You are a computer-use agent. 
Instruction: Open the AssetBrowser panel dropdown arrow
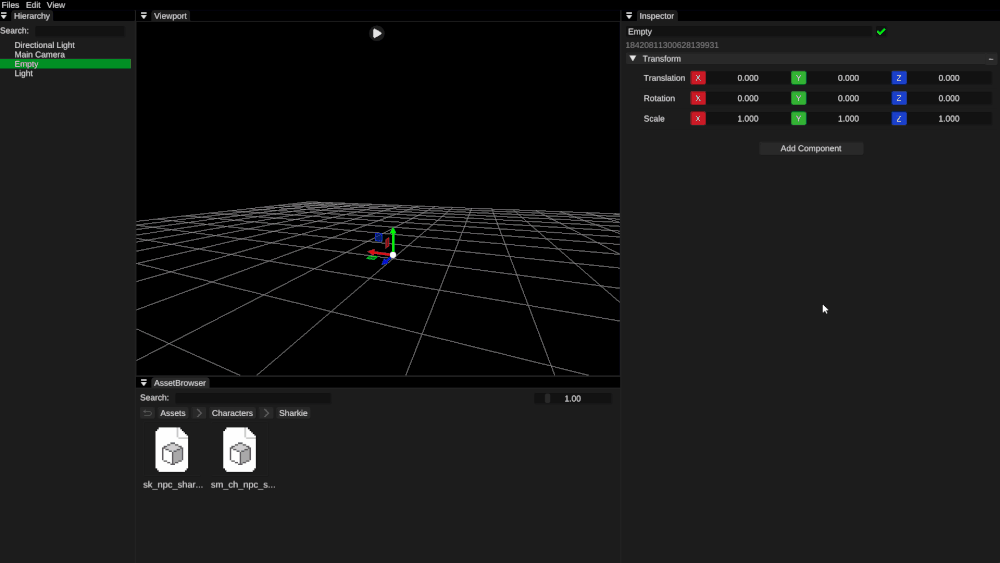coord(144,383)
